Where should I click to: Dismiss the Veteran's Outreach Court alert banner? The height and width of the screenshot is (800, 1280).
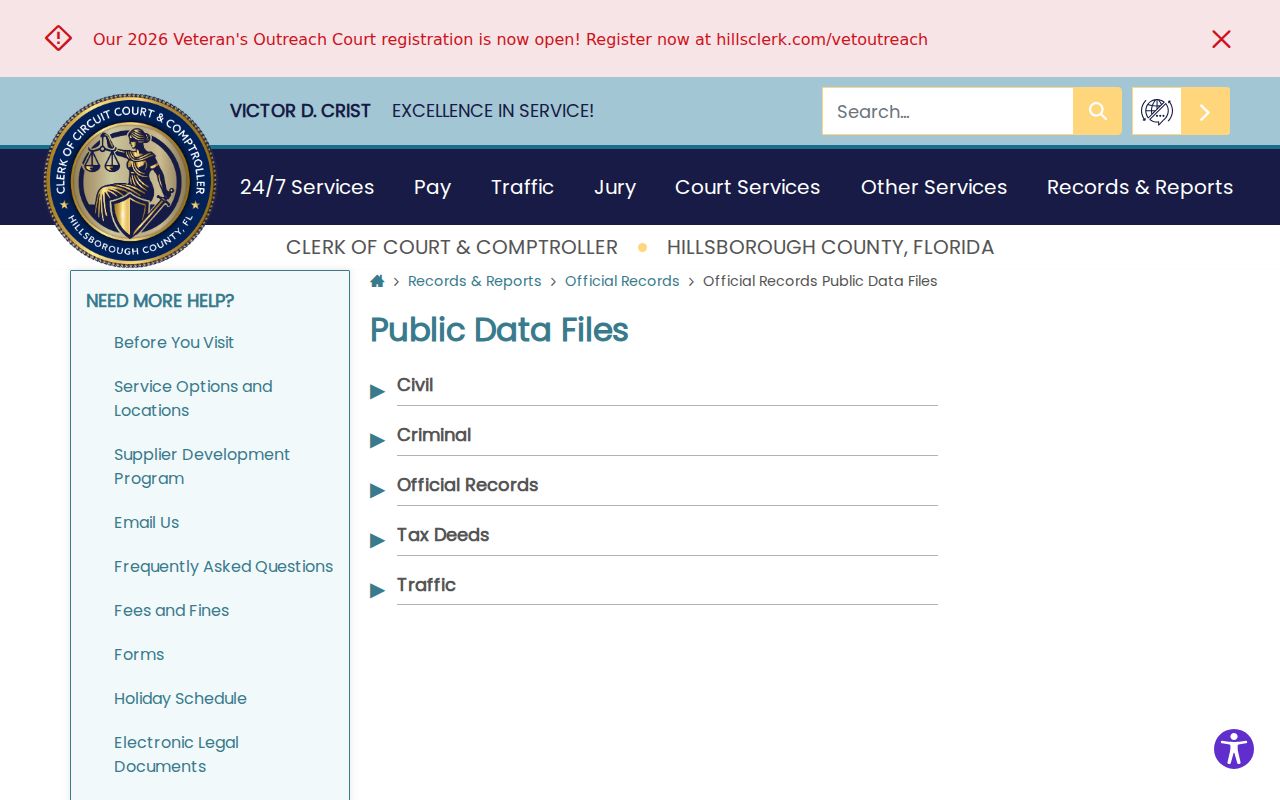coord(1221,39)
